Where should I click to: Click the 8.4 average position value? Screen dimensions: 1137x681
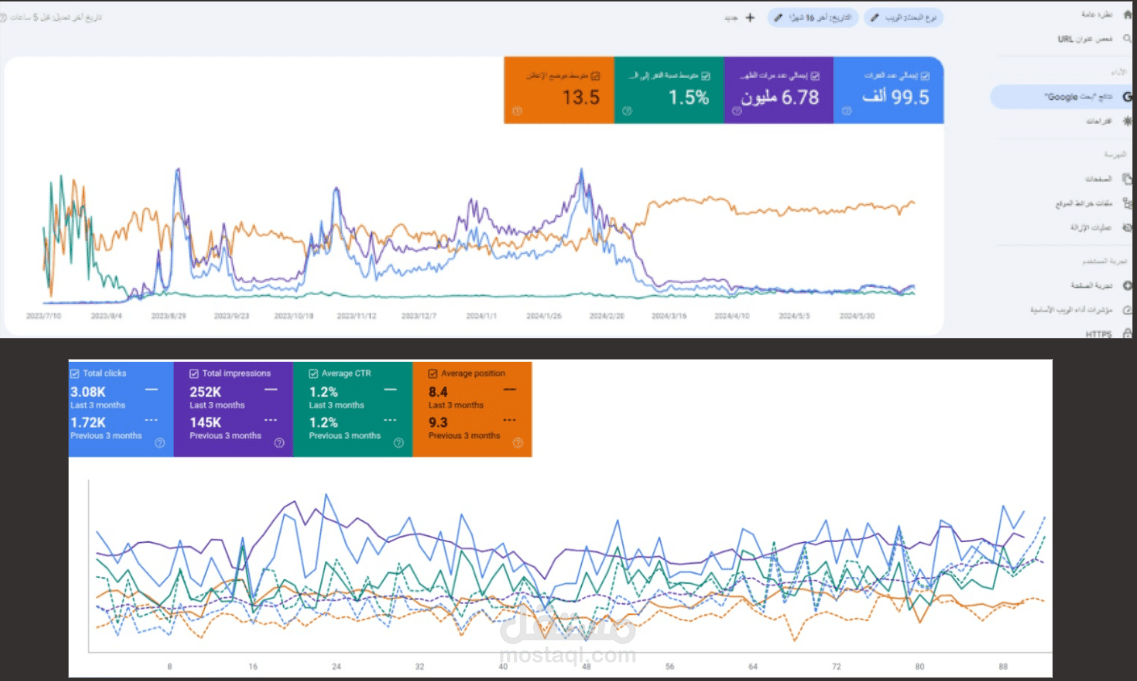438,392
